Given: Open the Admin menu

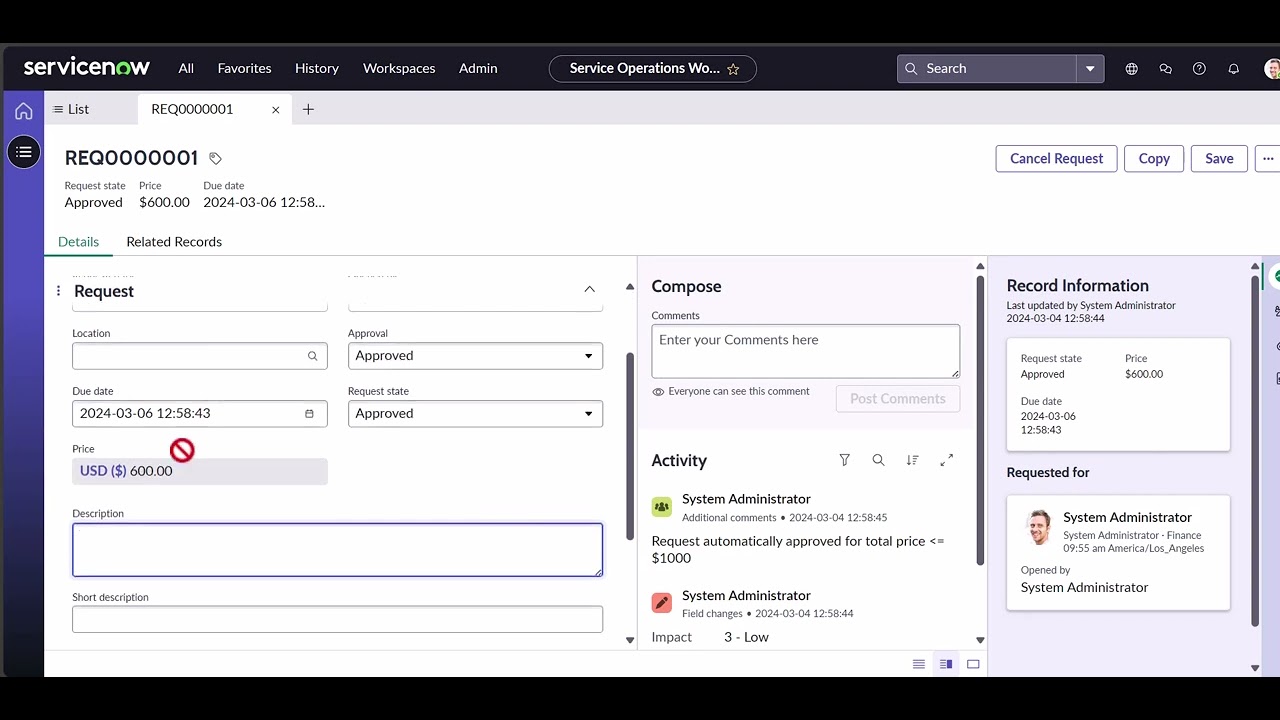Looking at the screenshot, I should (x=478, y=68).
